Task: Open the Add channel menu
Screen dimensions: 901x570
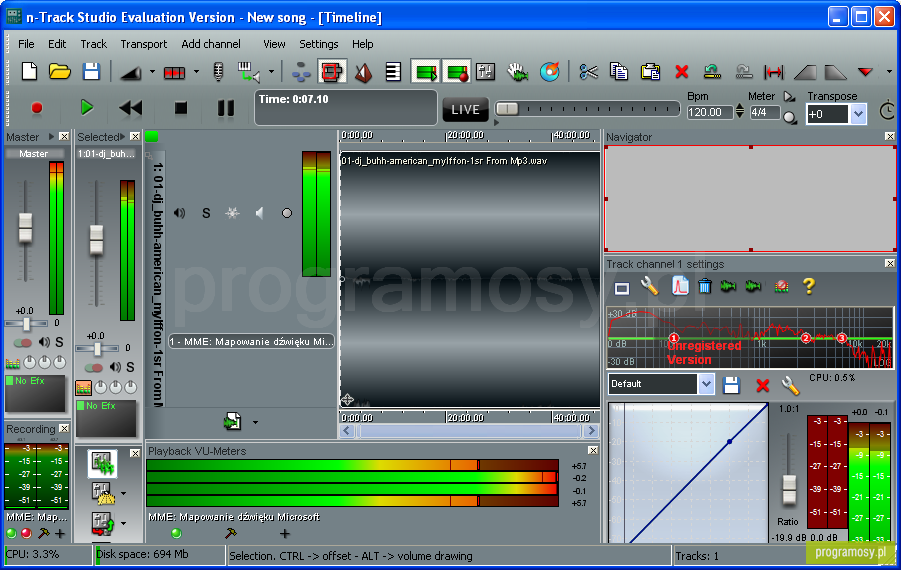Action: tap(211, 44)
